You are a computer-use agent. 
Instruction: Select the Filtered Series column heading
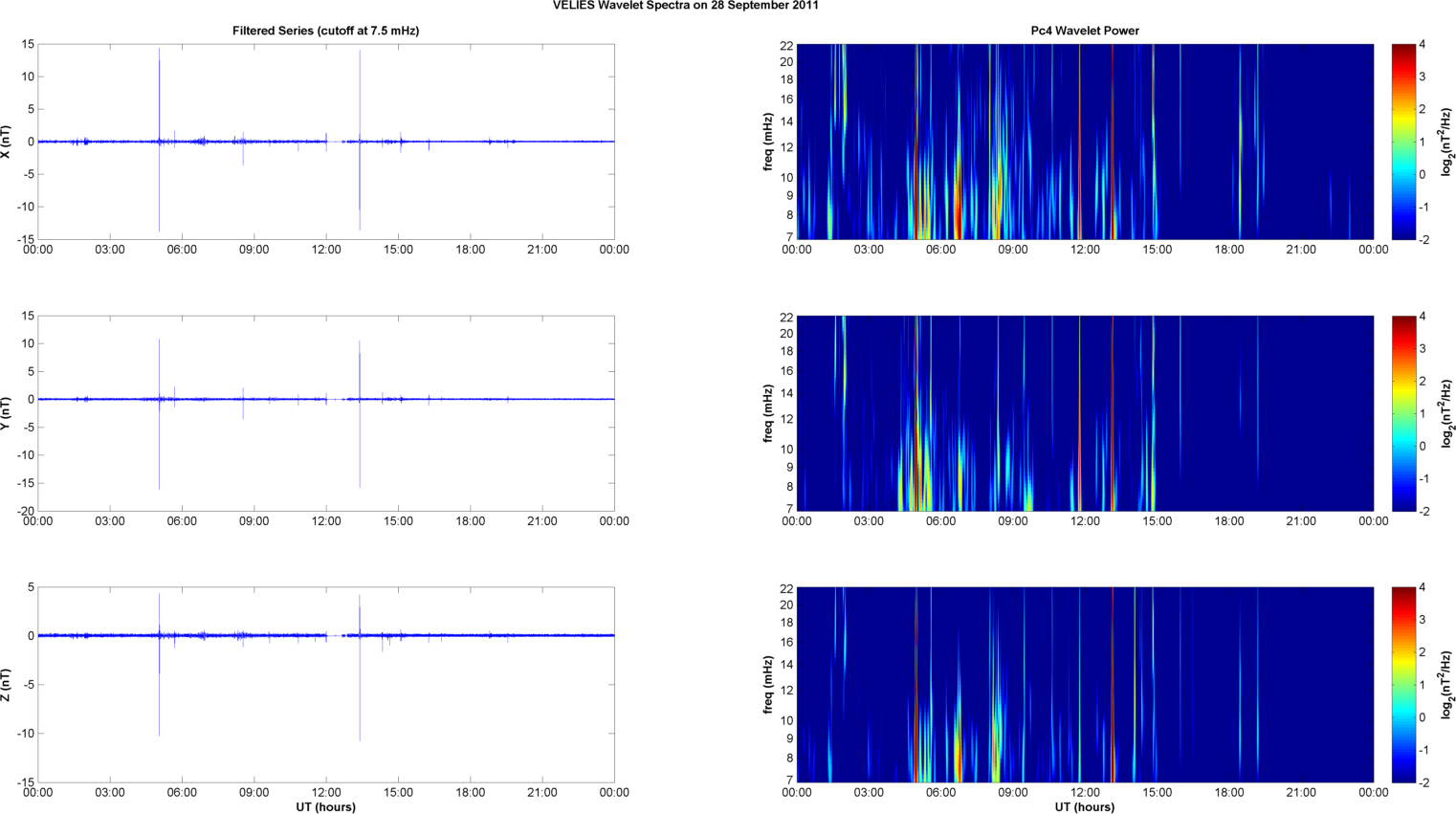coord(325,31)
